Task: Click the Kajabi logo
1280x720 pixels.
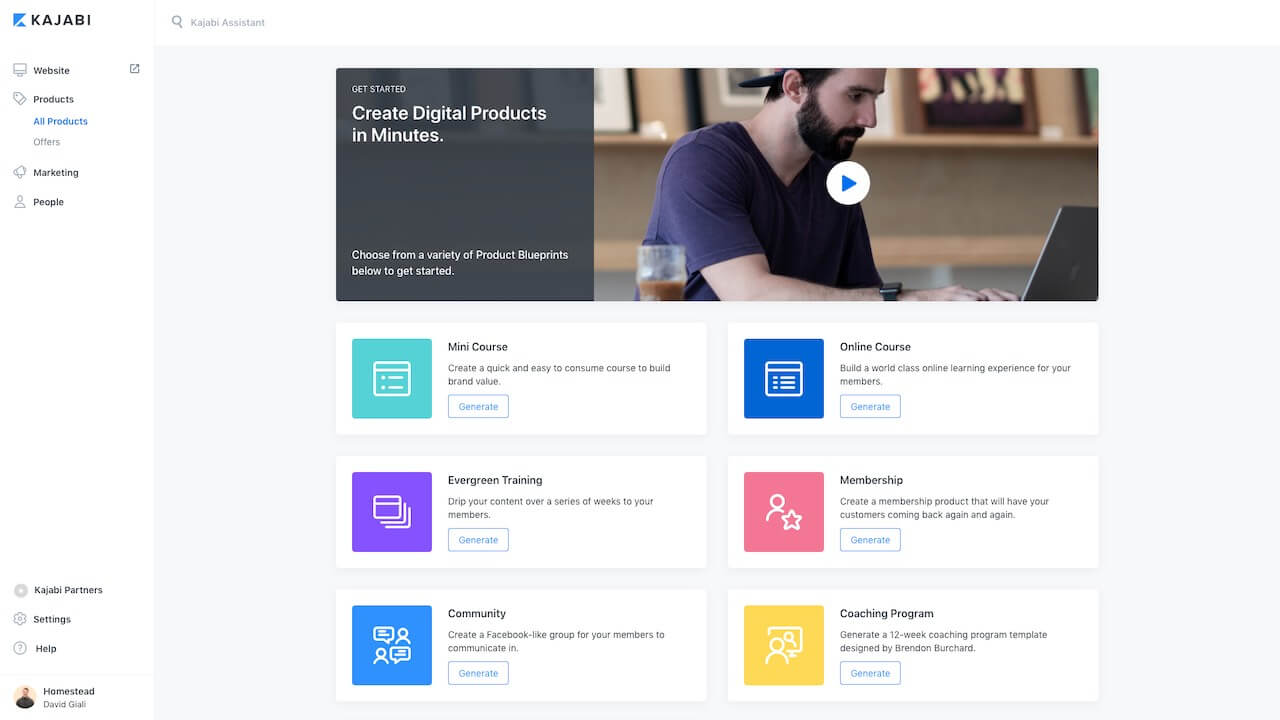Action: pyautogui.click(x=51, y=20)
